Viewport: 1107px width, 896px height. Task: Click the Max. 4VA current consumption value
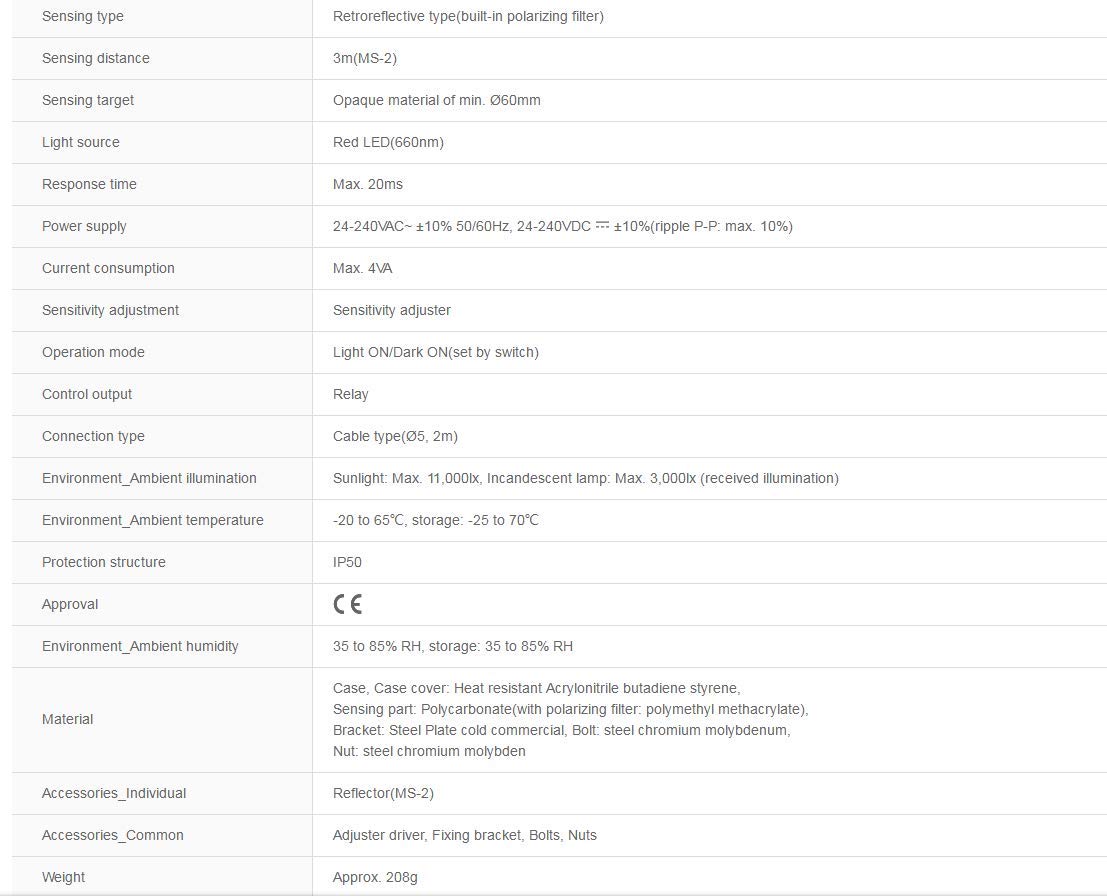click(x=362, y=268)
